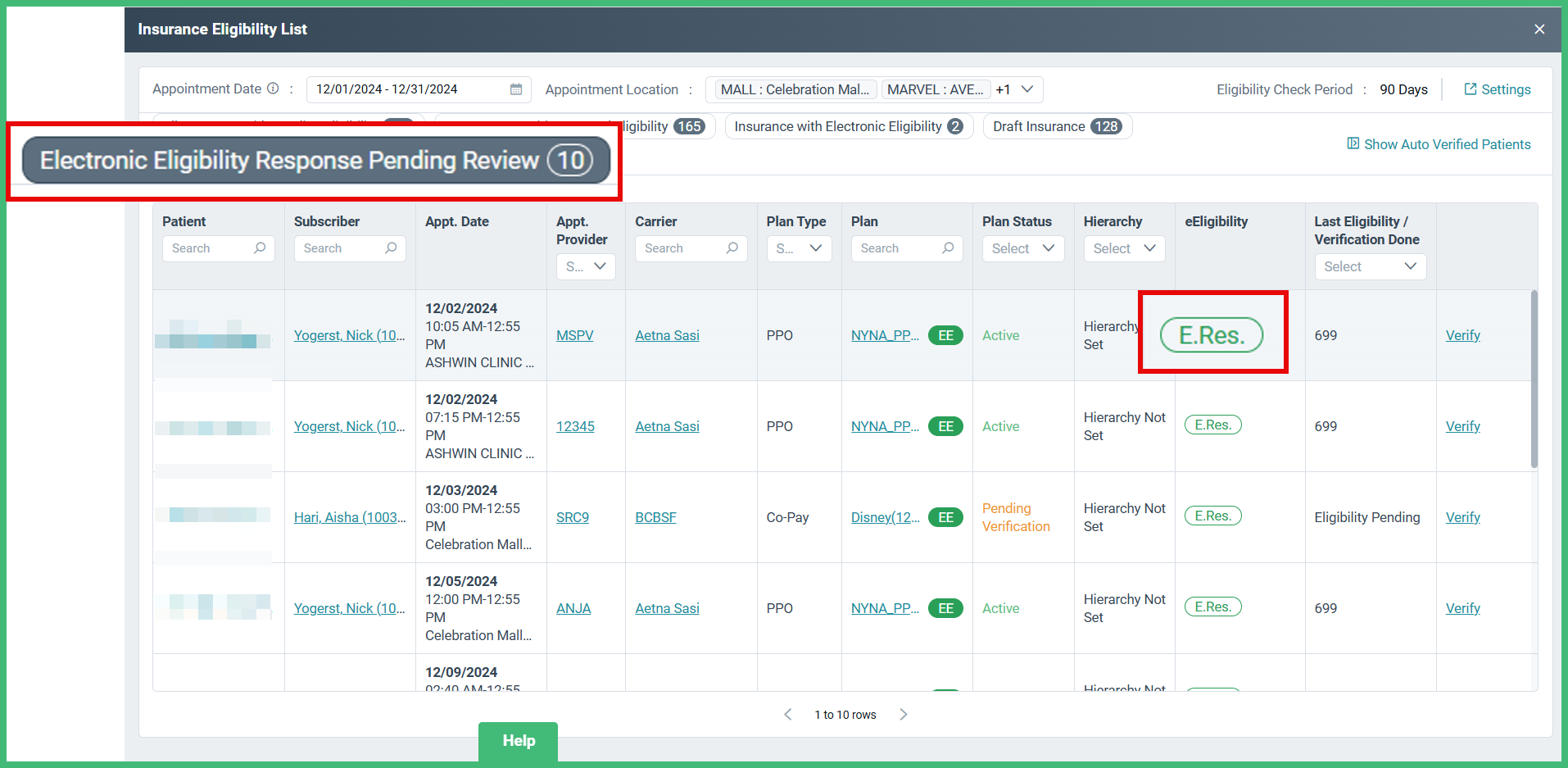Expand the Appointment Location dropdown

[x=1027, y=89]
